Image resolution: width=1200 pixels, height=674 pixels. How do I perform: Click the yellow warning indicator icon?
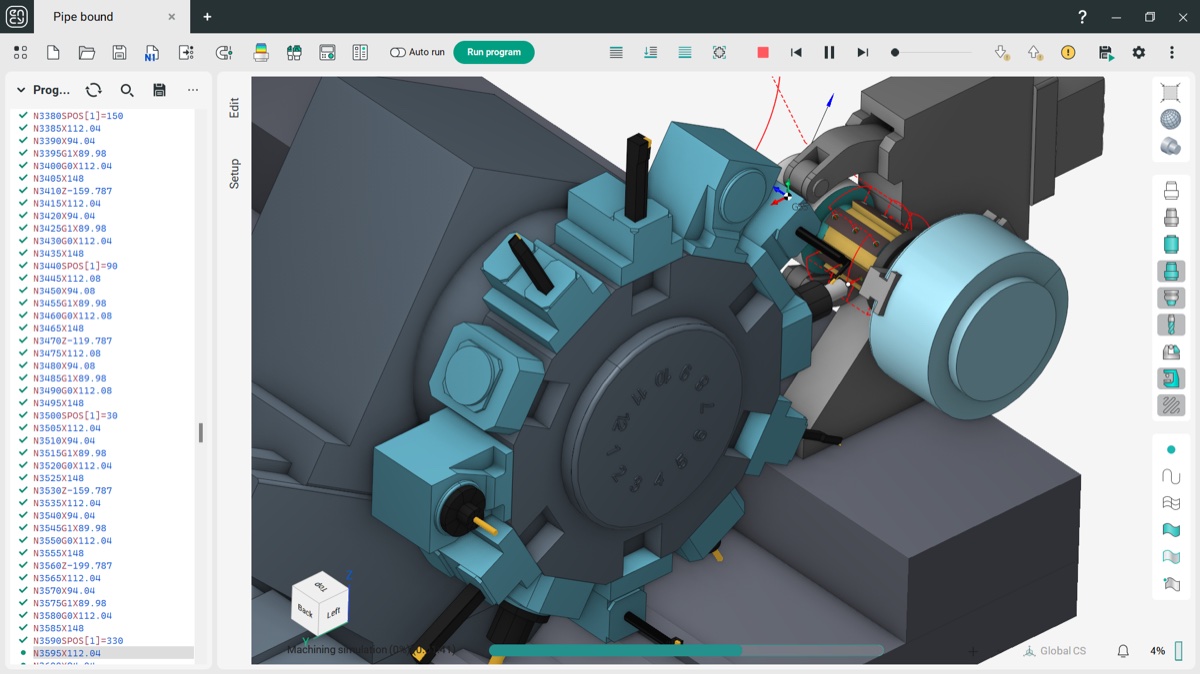coord(1068,53)
